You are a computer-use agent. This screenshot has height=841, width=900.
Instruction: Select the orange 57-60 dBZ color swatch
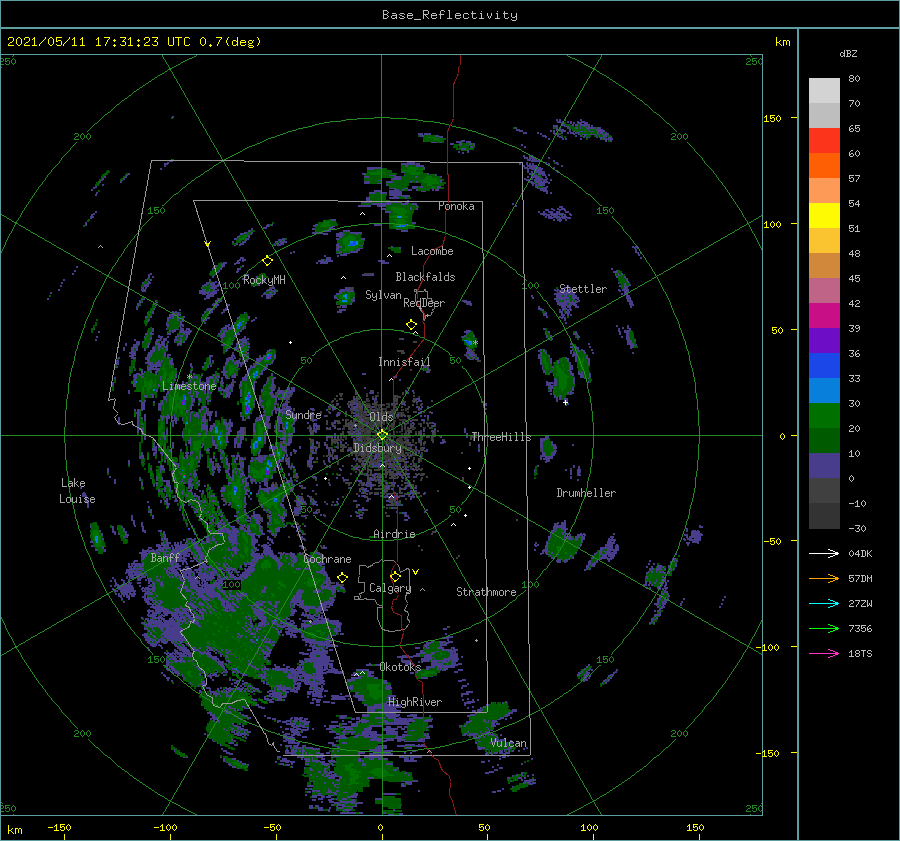[824, 166]
